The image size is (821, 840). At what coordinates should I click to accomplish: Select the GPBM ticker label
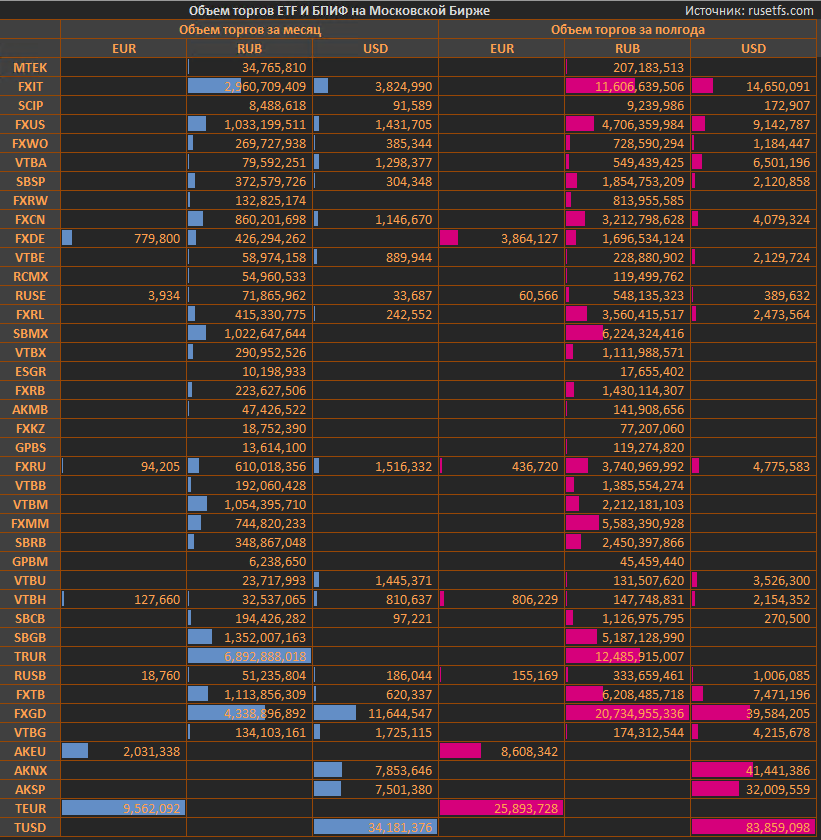30,562
